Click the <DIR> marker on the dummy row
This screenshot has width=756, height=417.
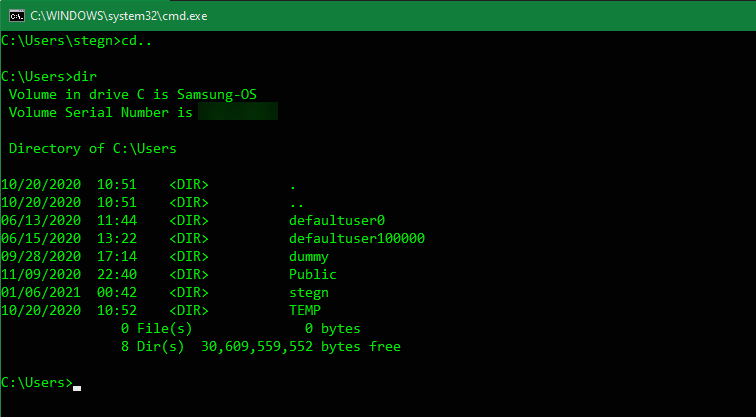coord(188,256)
